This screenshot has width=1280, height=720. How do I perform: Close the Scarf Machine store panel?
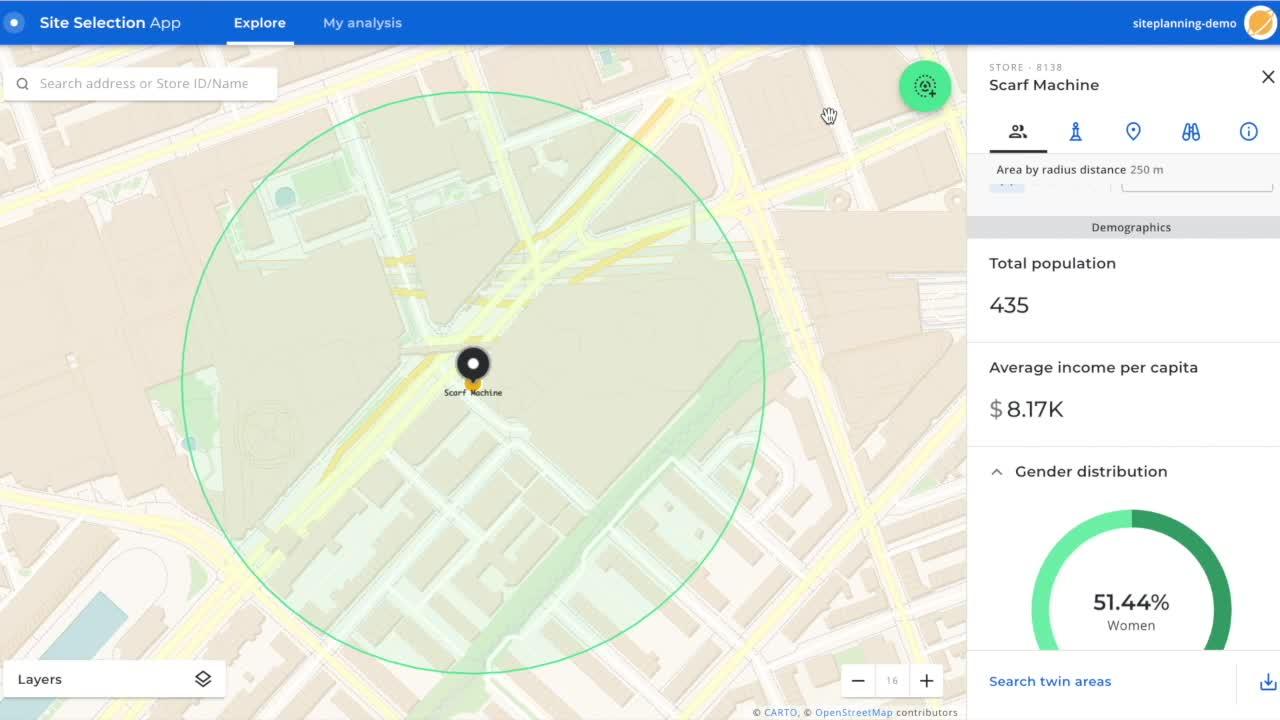1268,76
